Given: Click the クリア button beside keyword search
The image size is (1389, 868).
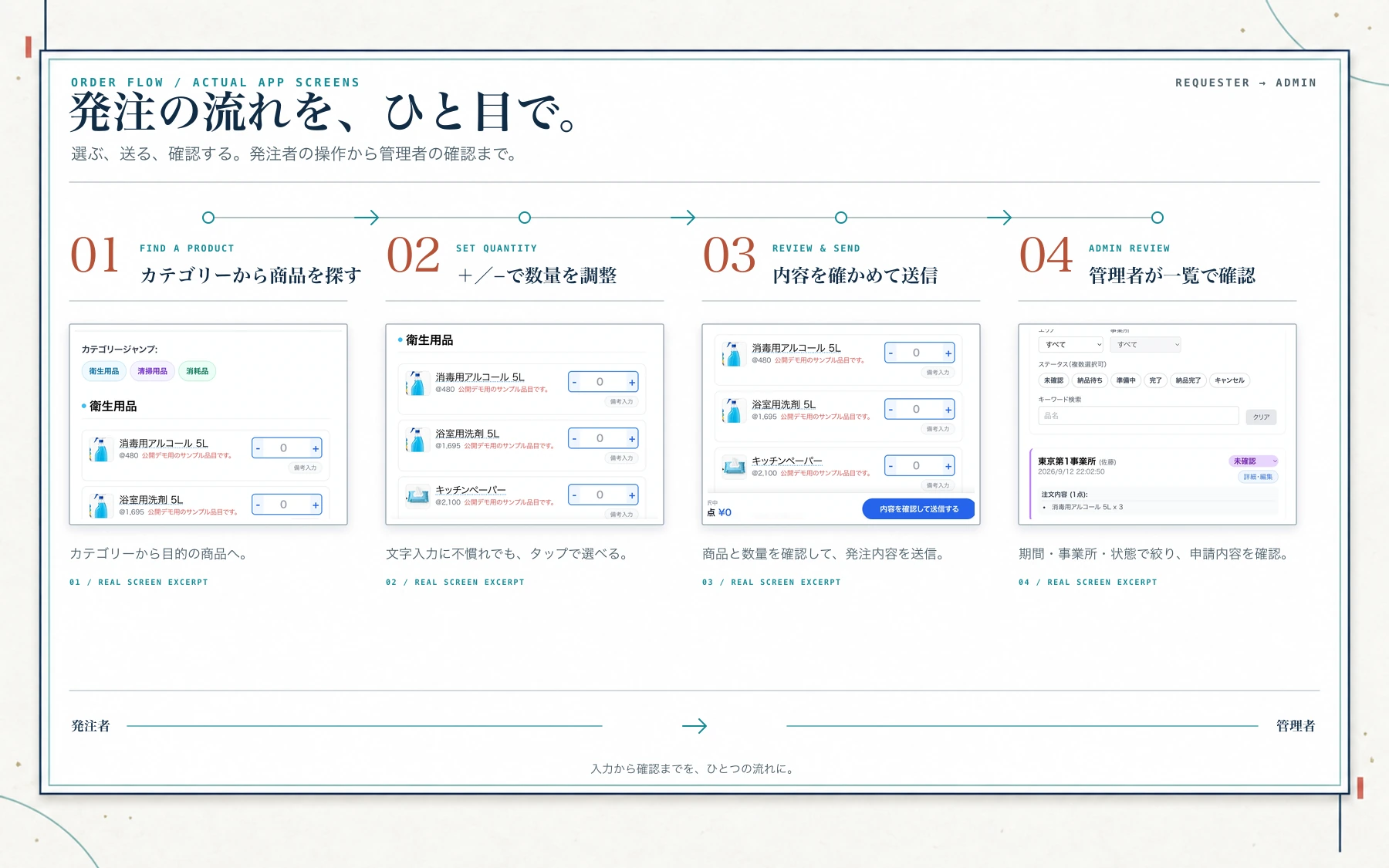Looking at the screenshot, I should click(x=1261, y=417).
